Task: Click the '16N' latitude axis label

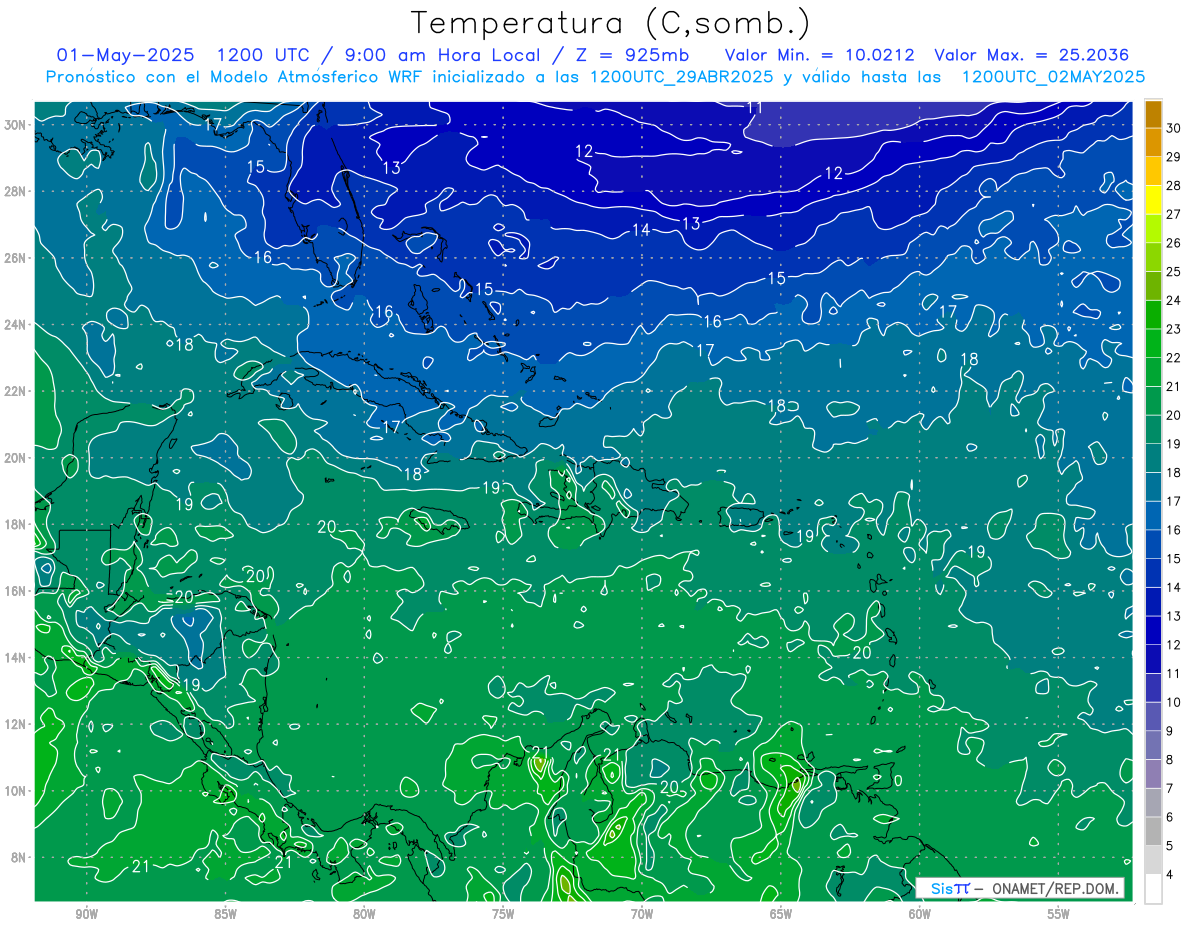Action: tap(14, 591)
